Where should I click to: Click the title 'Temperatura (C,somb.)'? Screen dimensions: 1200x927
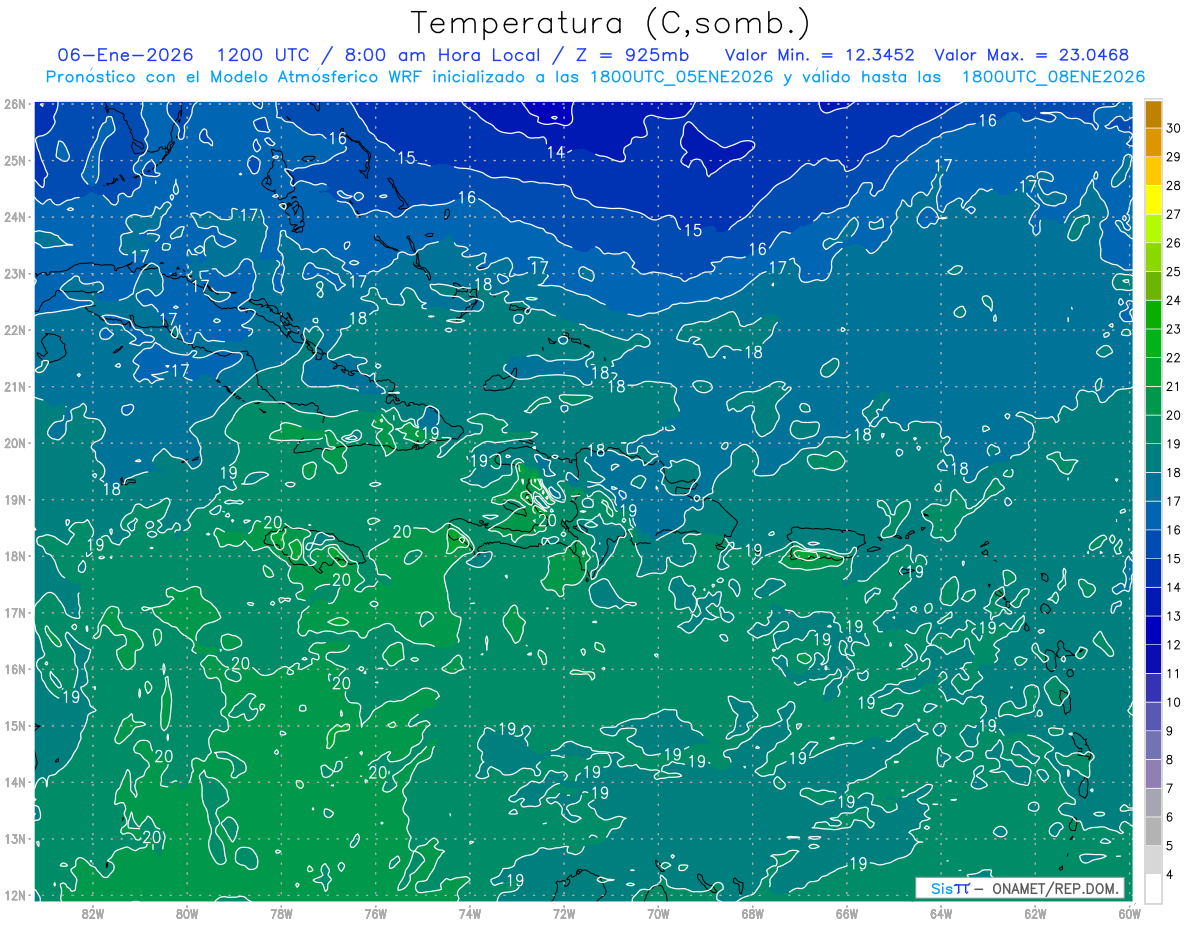610,22
